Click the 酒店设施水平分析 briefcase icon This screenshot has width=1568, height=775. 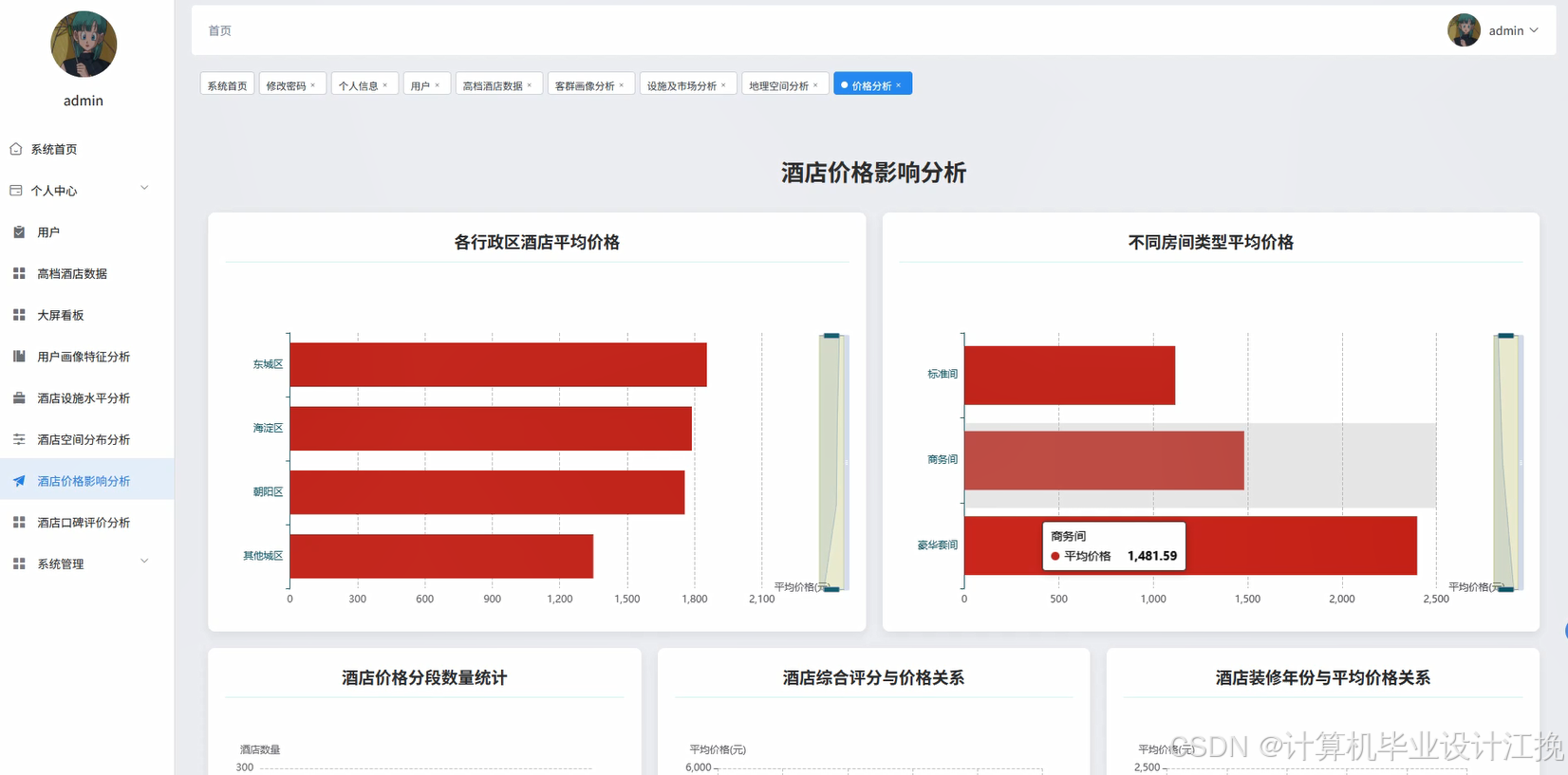pos(19,398)
